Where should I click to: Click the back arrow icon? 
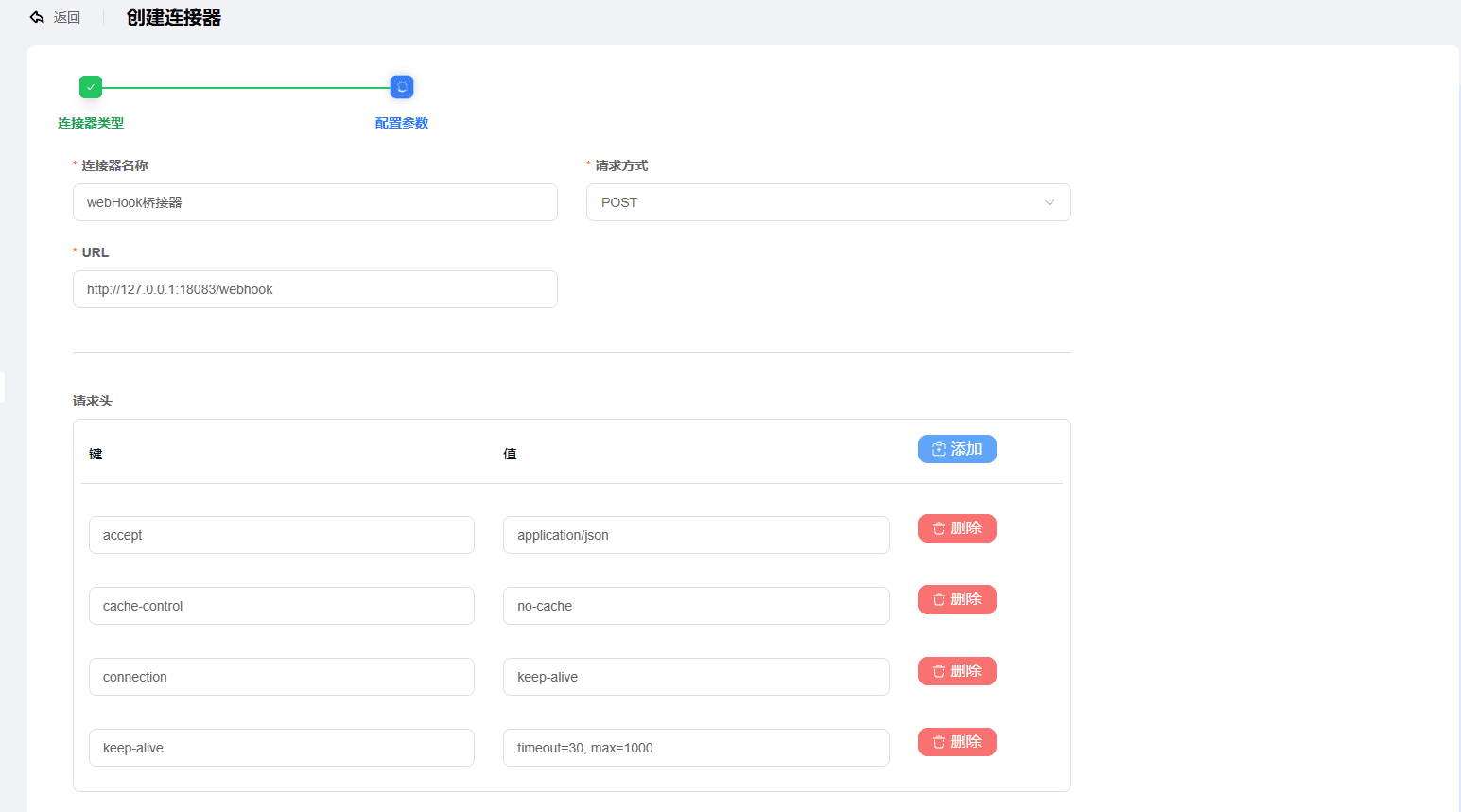coord(37,18)
